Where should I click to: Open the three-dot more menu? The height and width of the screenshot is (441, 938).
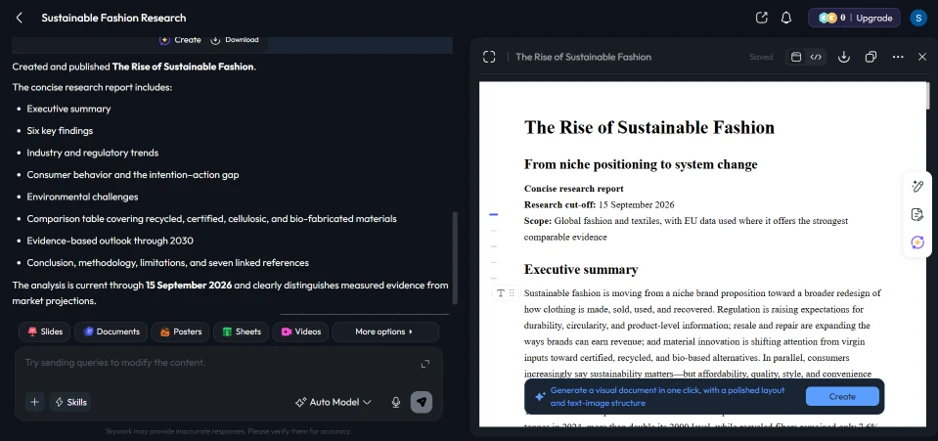point(898,57)
